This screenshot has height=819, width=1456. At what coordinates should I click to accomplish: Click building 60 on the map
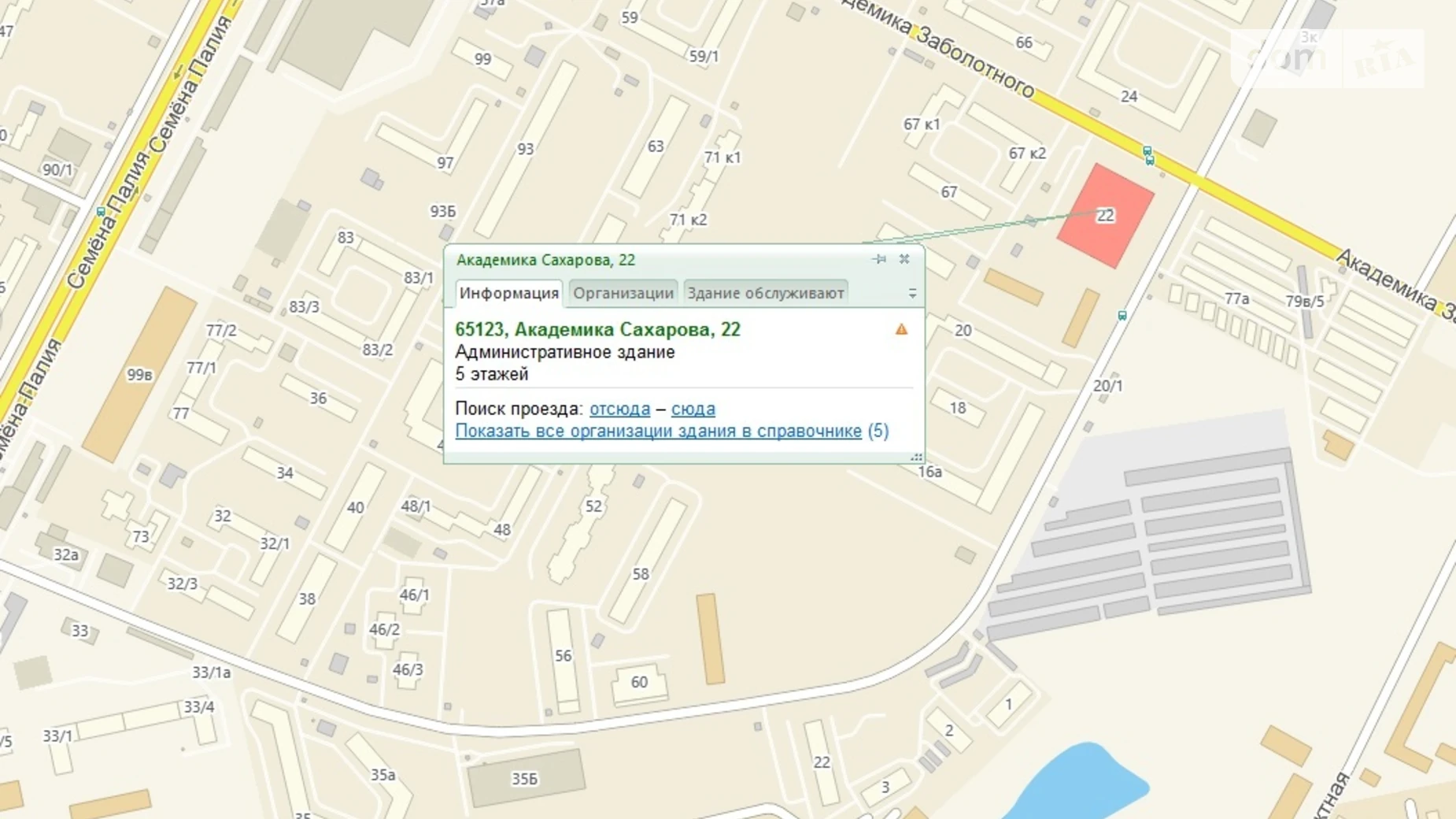click(639, 682)
